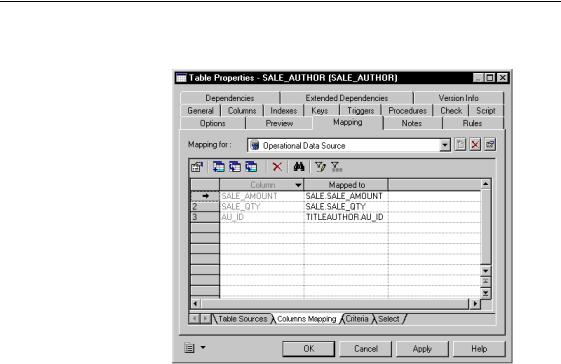Select the Columns Mapping sub-tab

[x=307, y=319]
